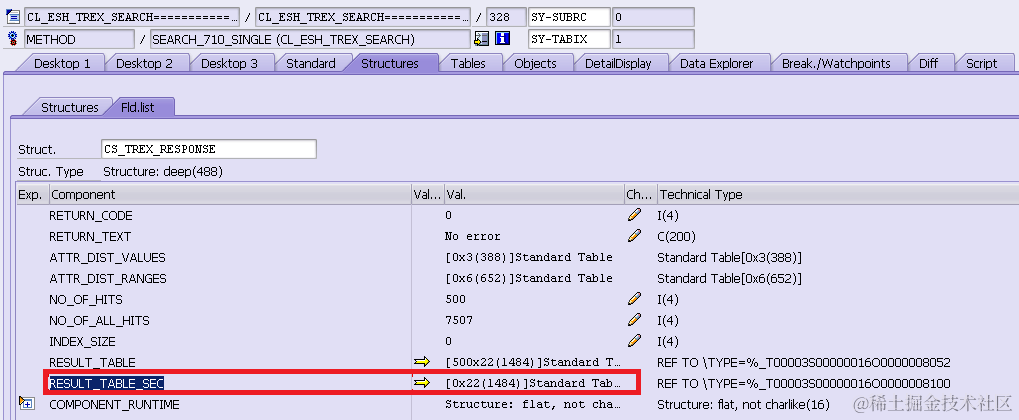Open the Objects tab
This screenshot has width=1019, height=420.
(535, 64)
